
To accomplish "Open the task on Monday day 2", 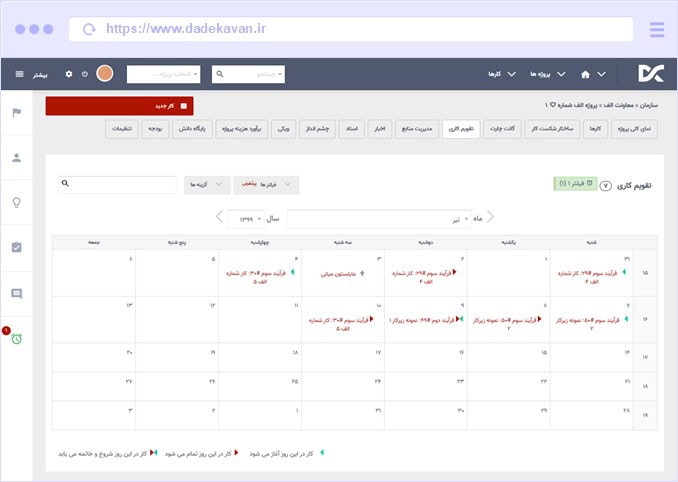I will coord(424,277).
